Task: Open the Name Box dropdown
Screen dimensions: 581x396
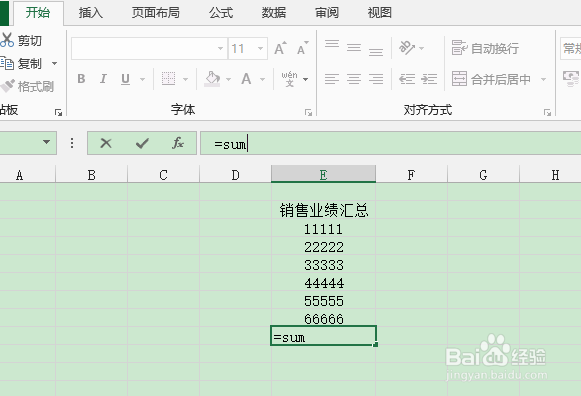Action: 47,142
